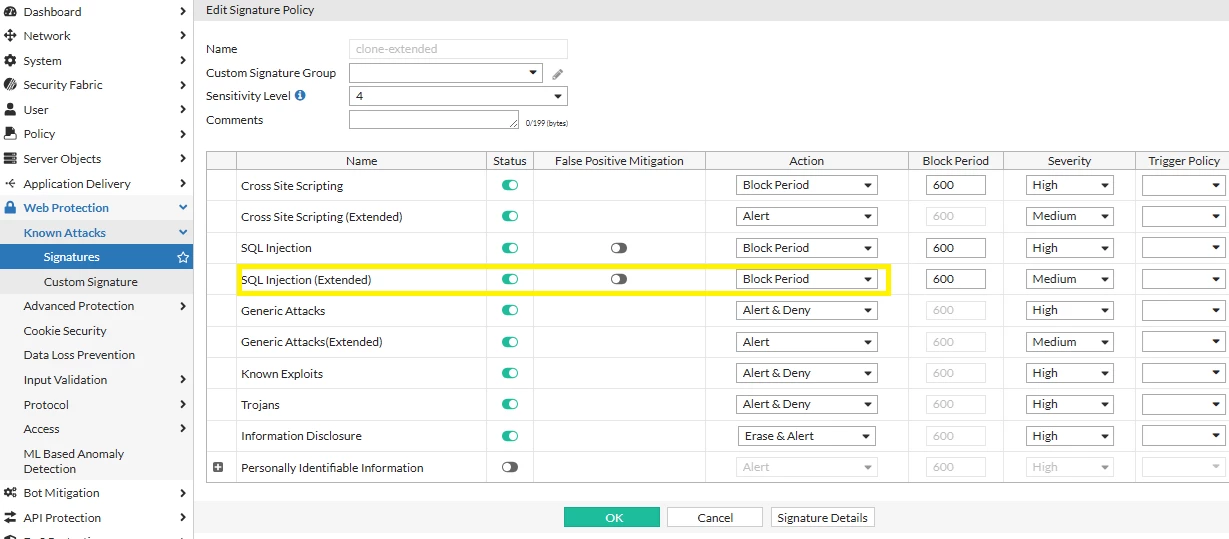Click the Dashboard sidebar icon

click(10, 12)
